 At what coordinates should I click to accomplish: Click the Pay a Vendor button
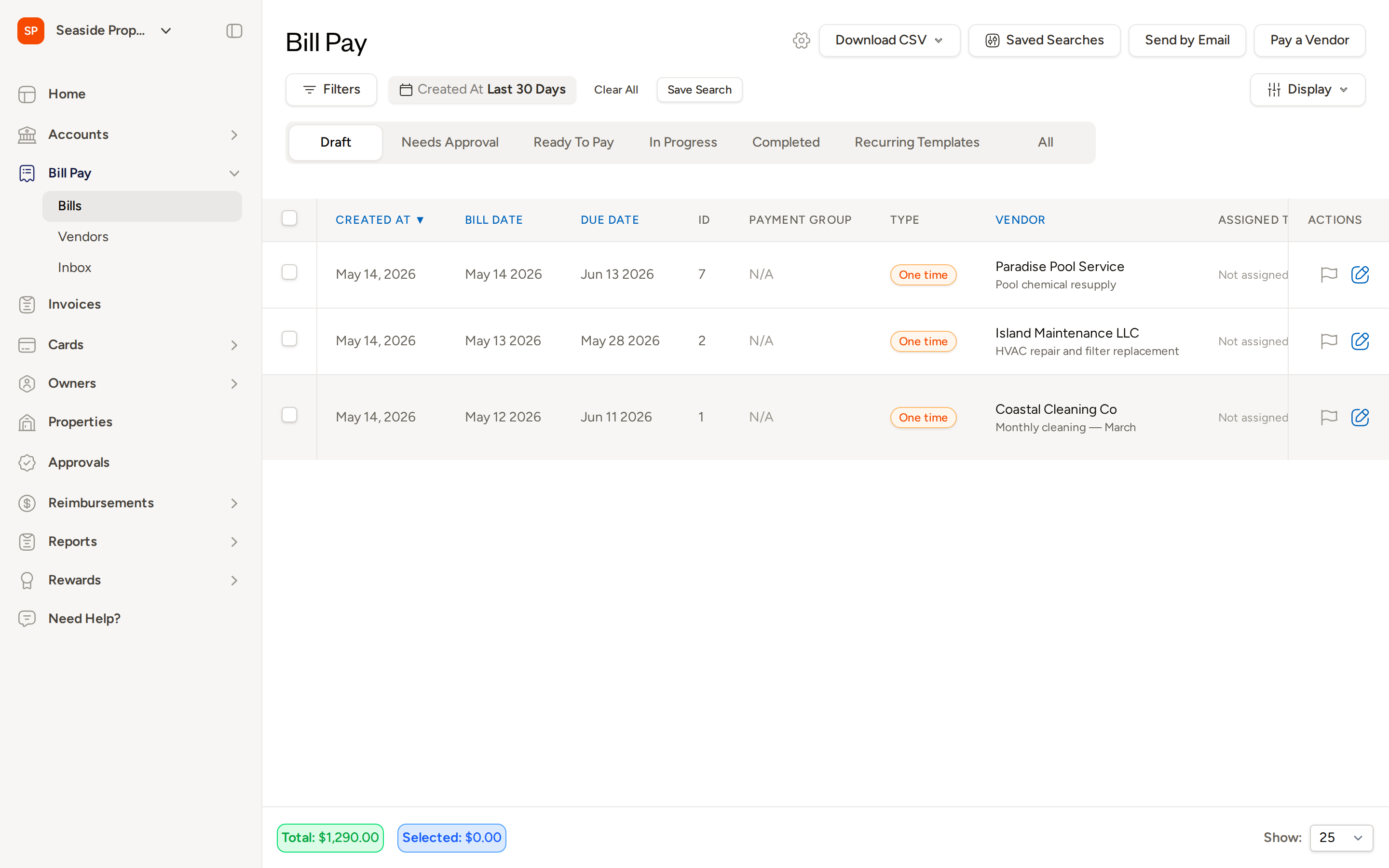coord(1309,40)
